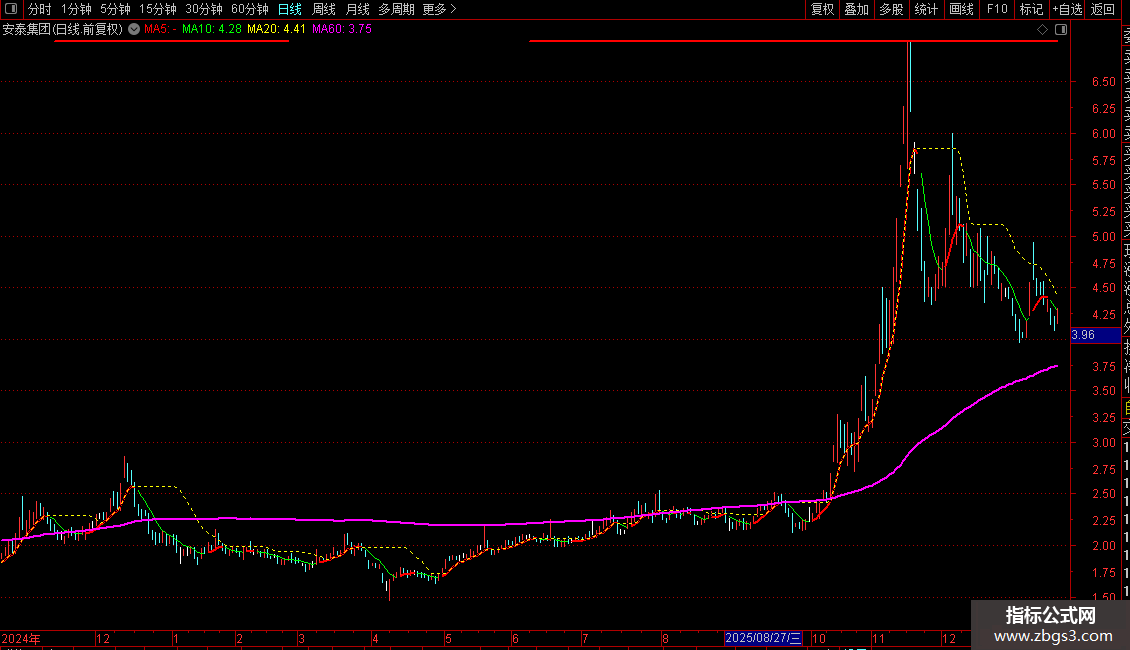The height and width of the screenshot is (650, 1130).
Task: Click the MA10: 4.28 indicator label
Action: pos(212,30)
